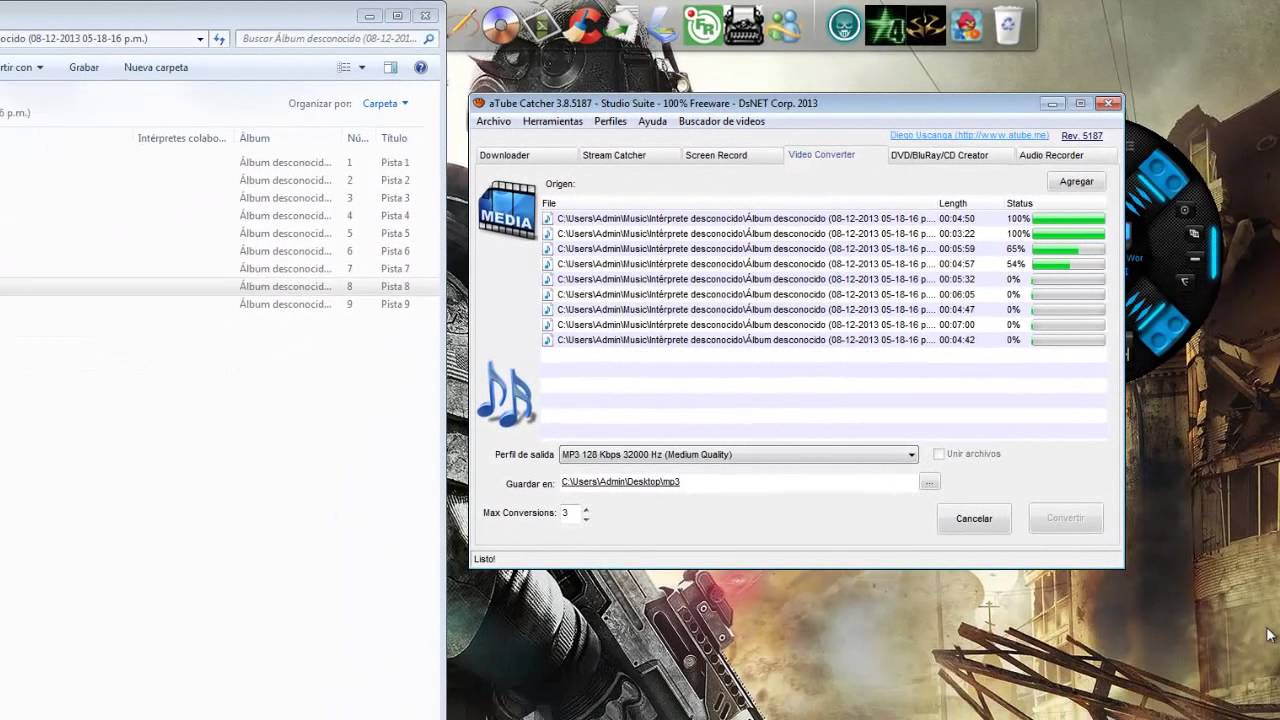This screenshot has width=1280, height=720.
Task: Click the blue music notes icon
Action: coord(506,395)
